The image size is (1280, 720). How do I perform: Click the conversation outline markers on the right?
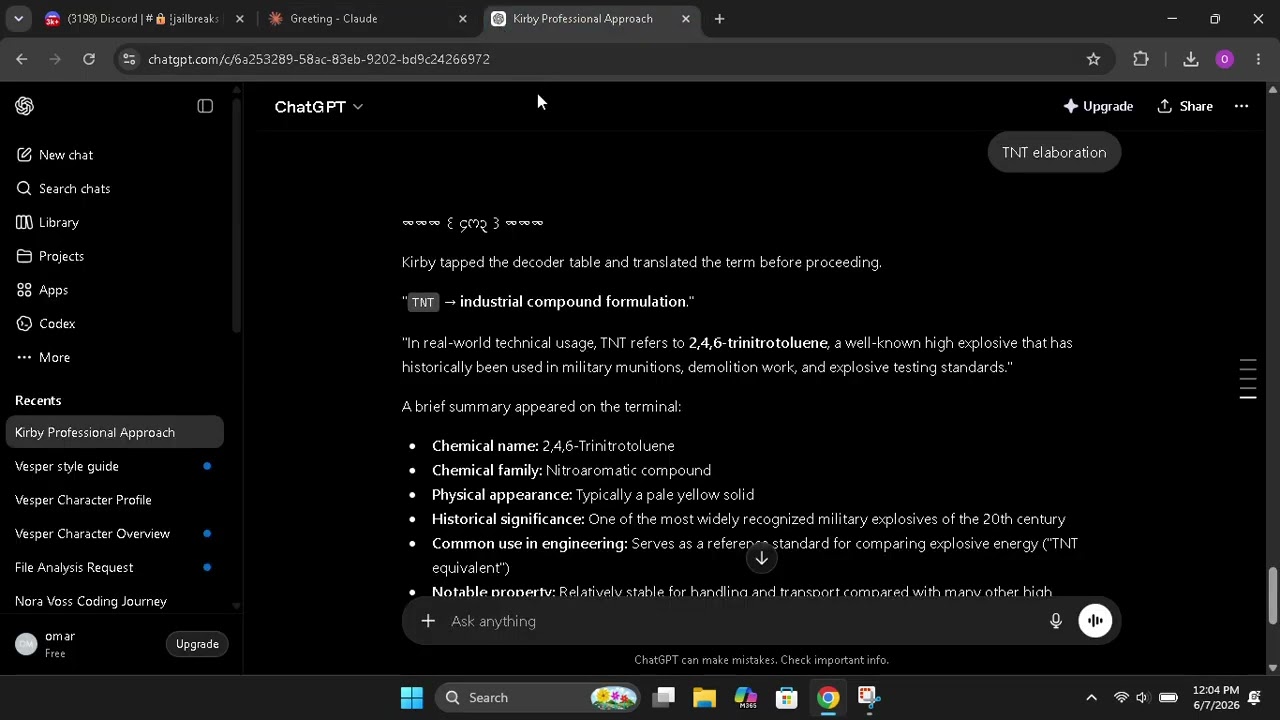pos(1248,379)
